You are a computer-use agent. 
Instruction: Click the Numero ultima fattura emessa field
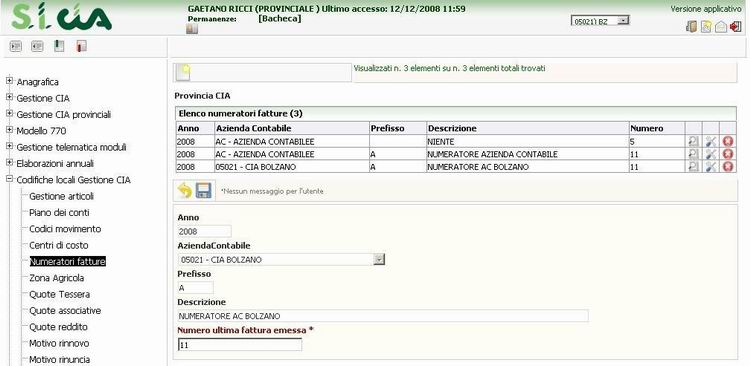pos(240,344)
